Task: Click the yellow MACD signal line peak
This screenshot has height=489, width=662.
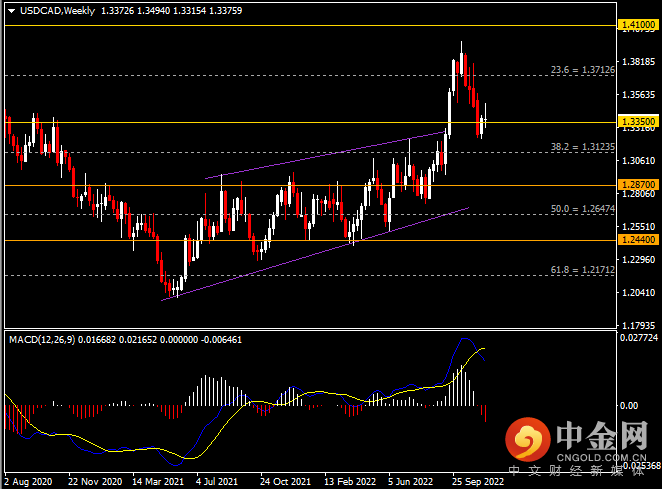Action: pyautogui.click(x=484, y=349)
